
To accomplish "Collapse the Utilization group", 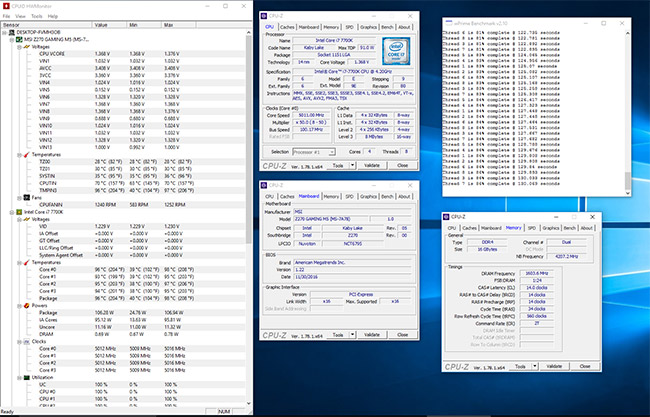I will tap(19, 378).
